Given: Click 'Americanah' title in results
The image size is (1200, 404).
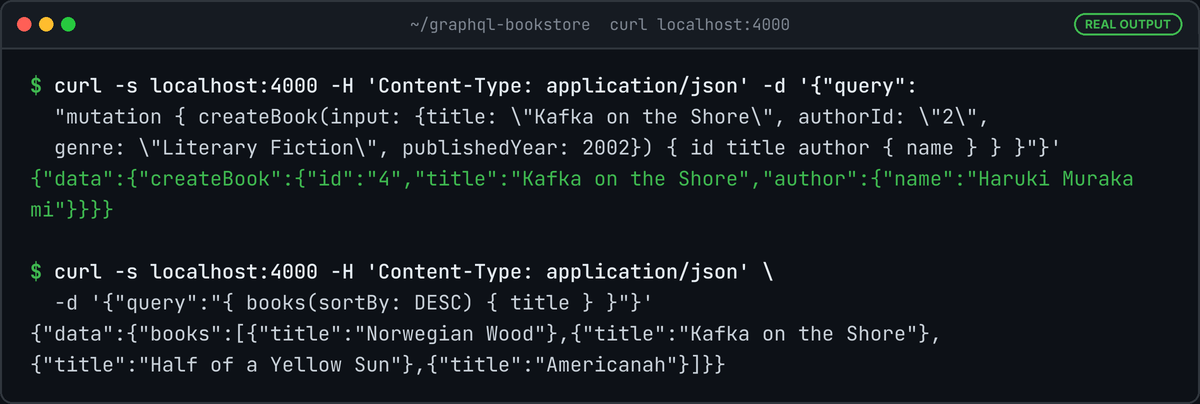Looking at the screenshot, I should (619, 365).
